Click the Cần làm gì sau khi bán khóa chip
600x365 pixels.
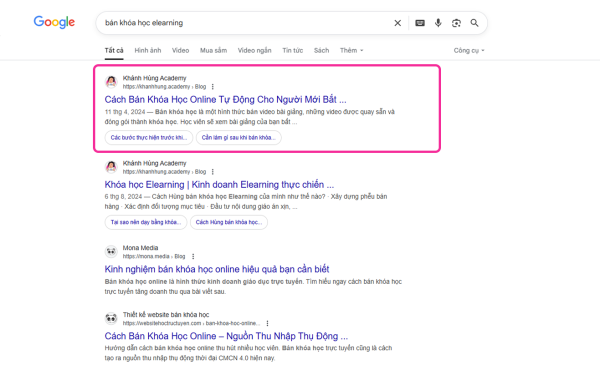pyautogui.click(x=238, y=138)
